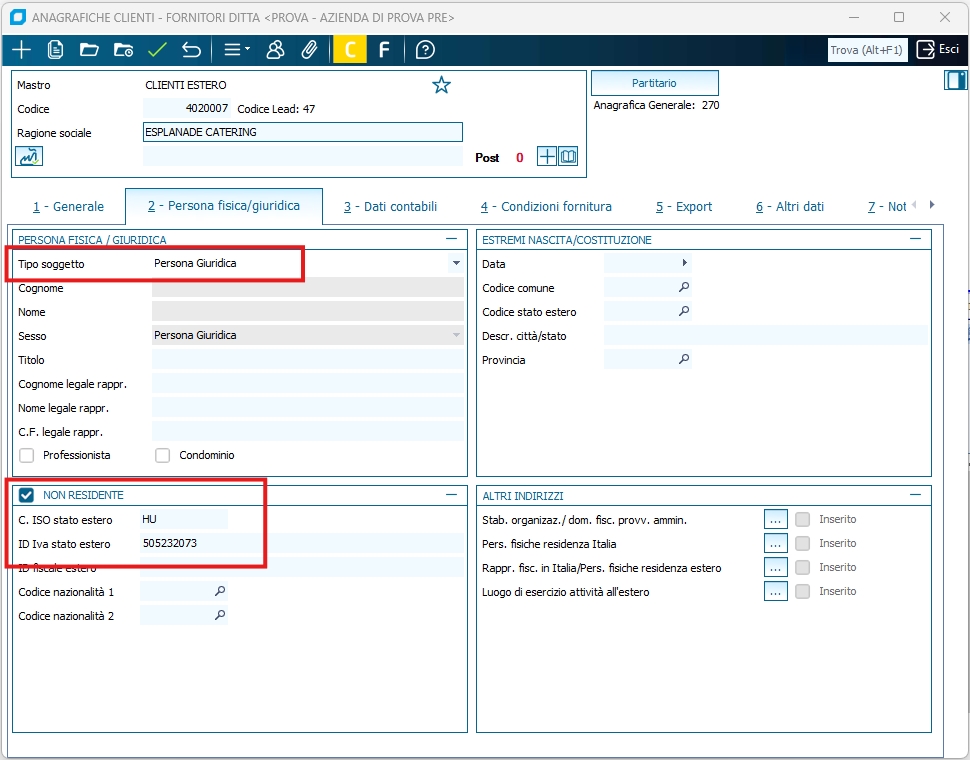Switch to the 3 - Dati contabili tab

[390, 207]
